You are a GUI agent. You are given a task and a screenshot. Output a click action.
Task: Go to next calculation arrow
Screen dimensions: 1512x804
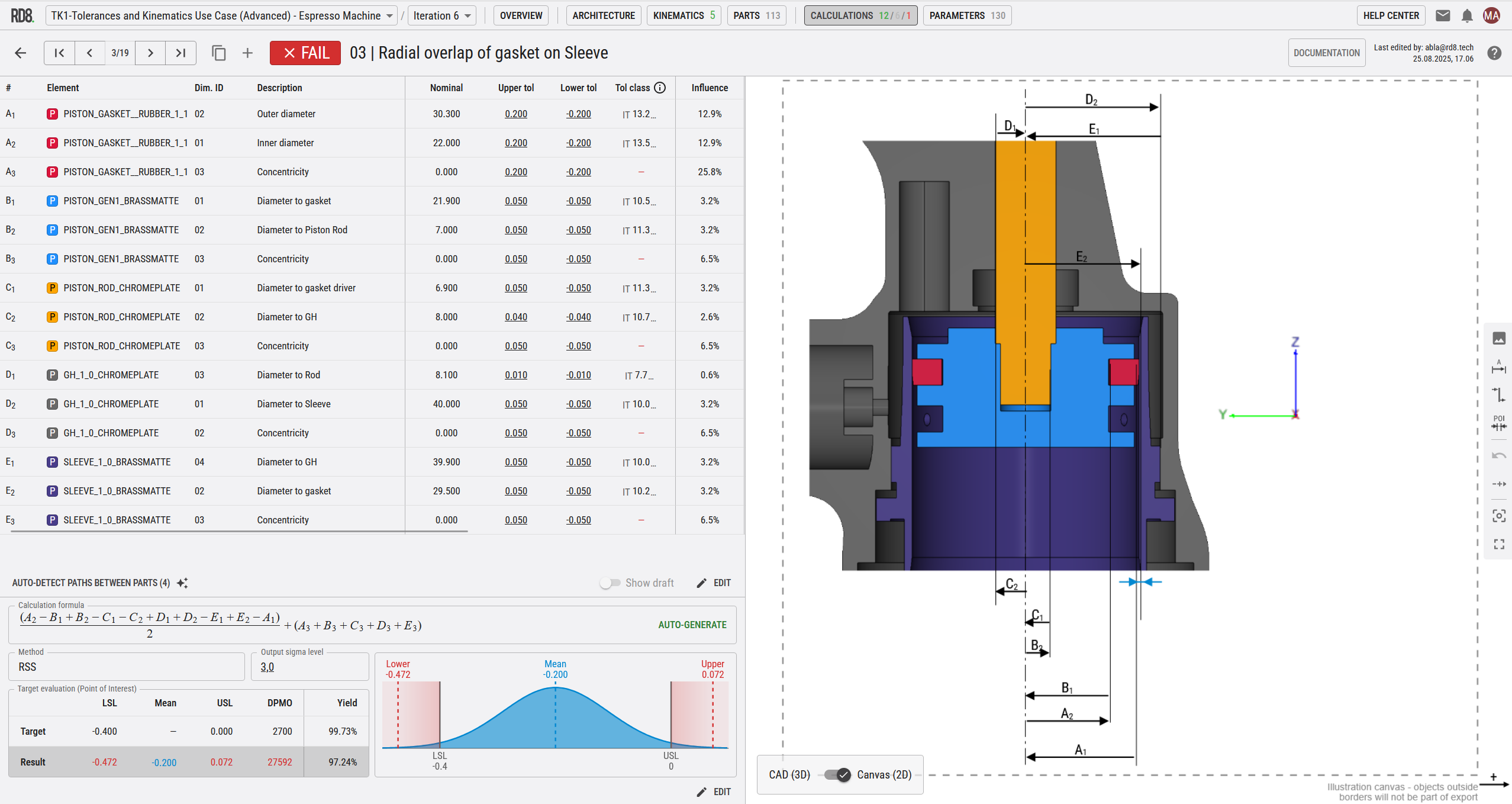pyautogui.click(x=150, y=53)
